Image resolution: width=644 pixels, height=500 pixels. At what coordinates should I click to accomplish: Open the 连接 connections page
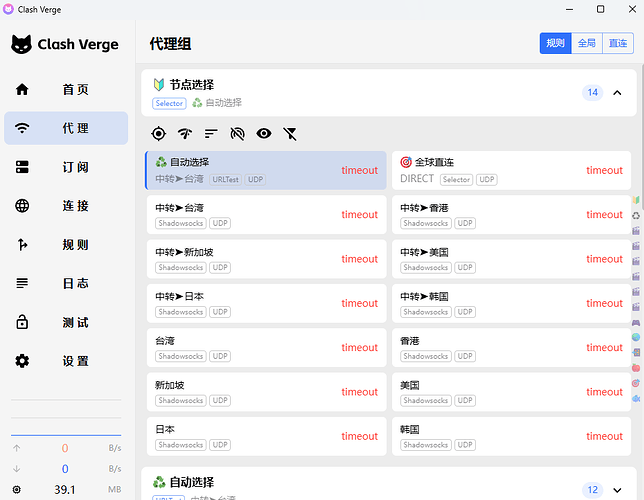point(66,205)
